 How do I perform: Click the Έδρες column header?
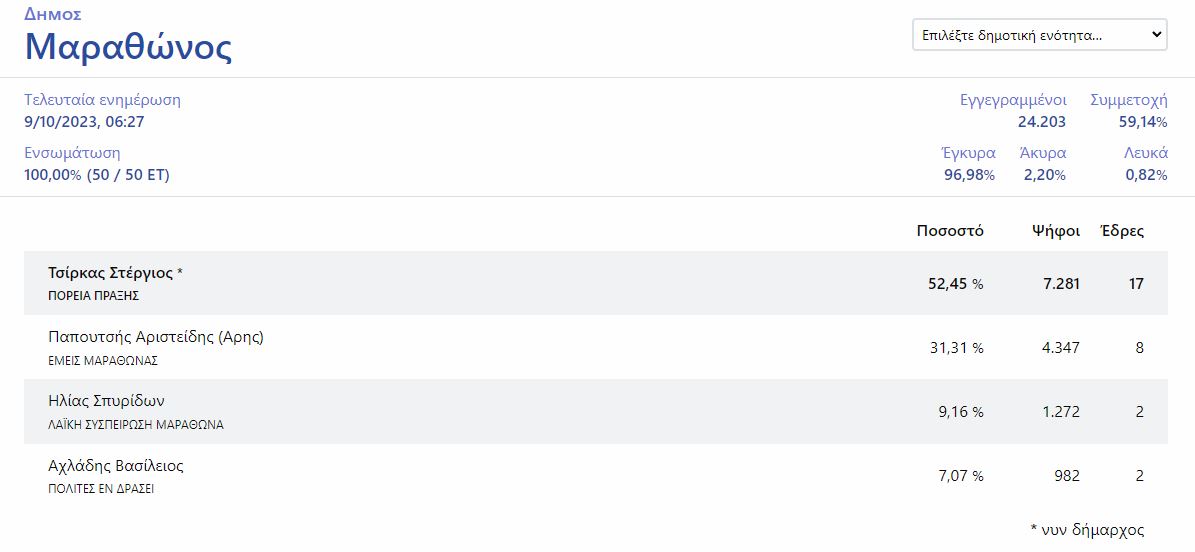(x=1121, y=231)
